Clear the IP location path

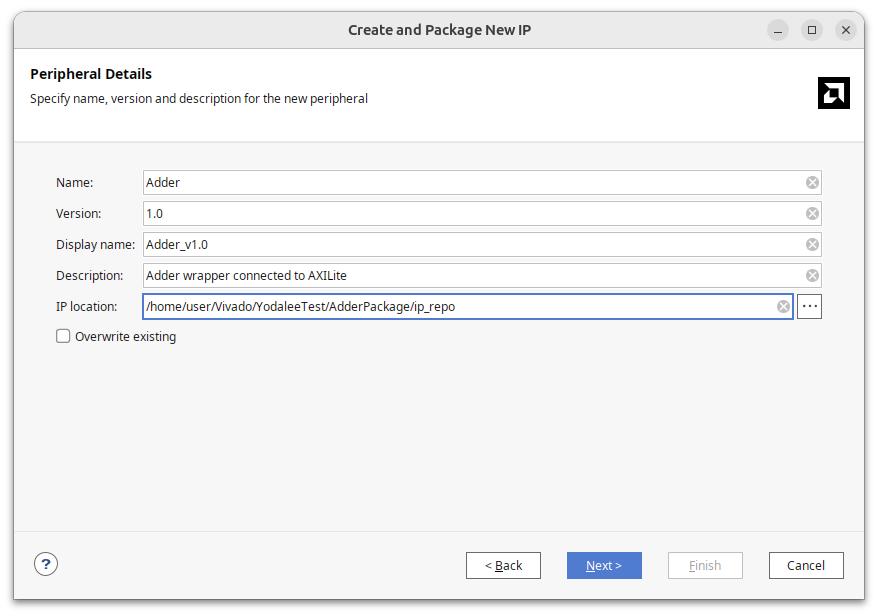(x=783, y=306)
